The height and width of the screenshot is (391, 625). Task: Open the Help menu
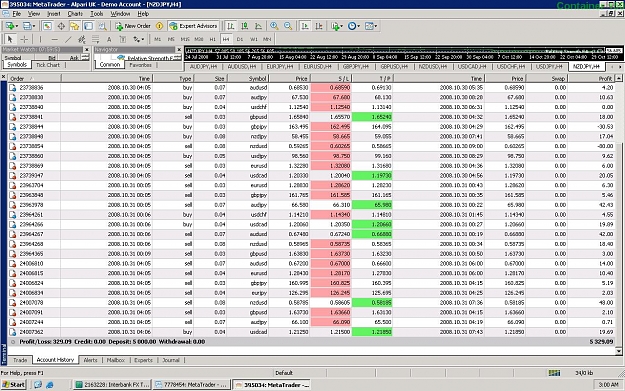[x=143, y=14]
